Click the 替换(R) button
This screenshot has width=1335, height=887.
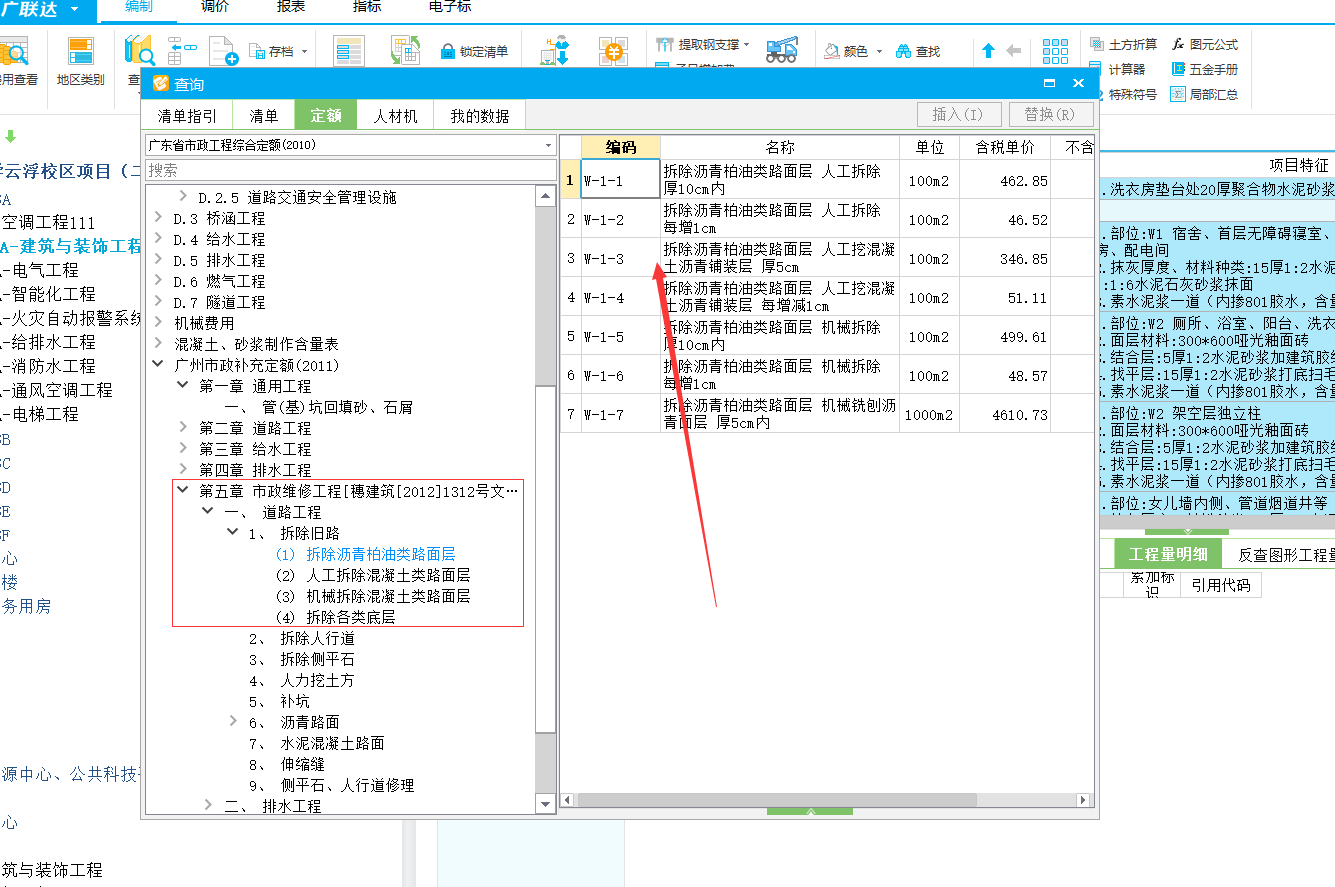pos(1051,115)
